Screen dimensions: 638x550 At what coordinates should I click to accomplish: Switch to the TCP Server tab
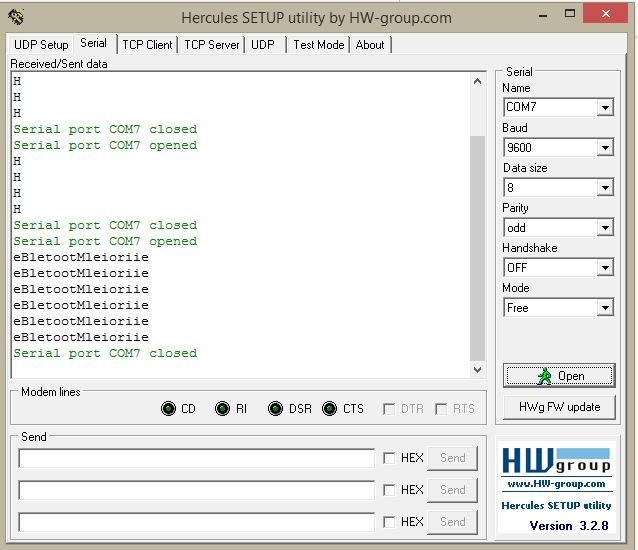(212, 45)
